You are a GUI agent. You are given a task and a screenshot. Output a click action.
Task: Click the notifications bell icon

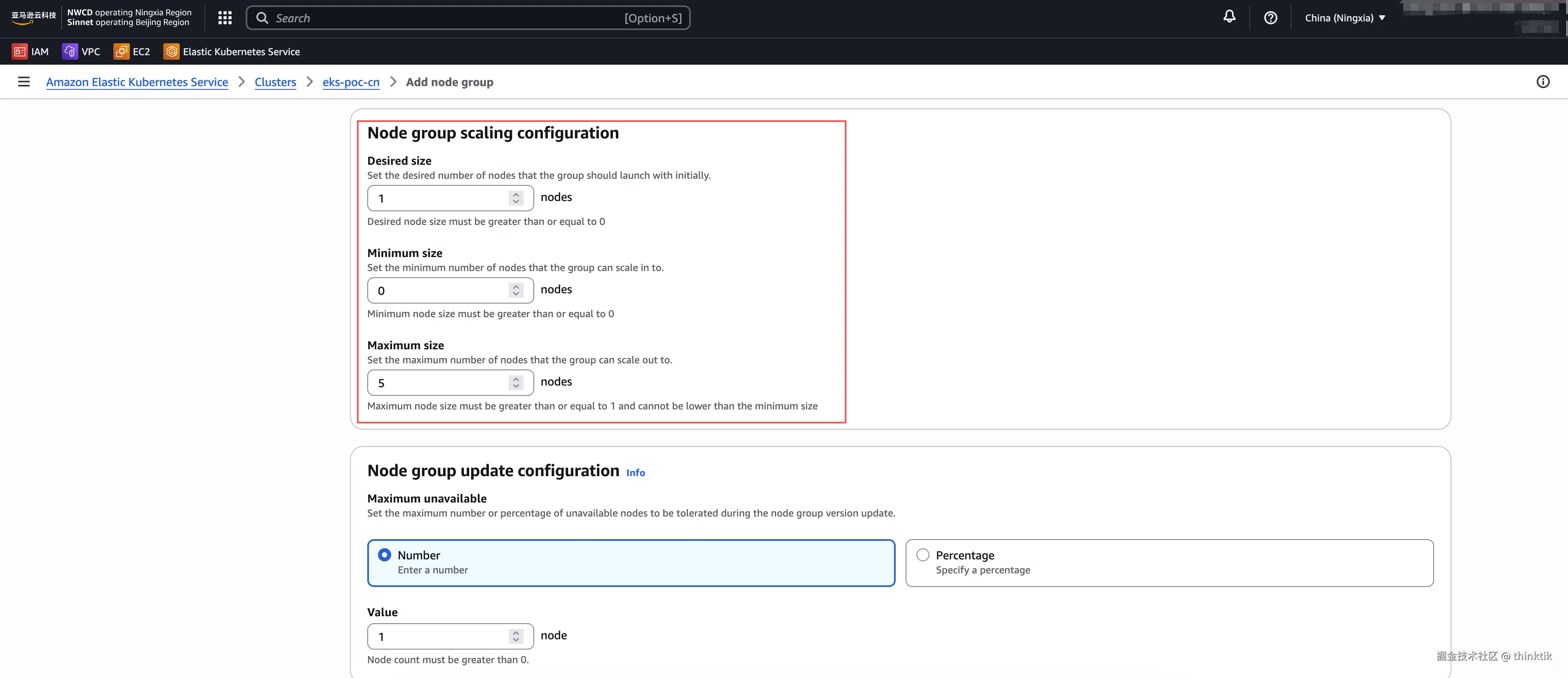(x=1229, y=17)
